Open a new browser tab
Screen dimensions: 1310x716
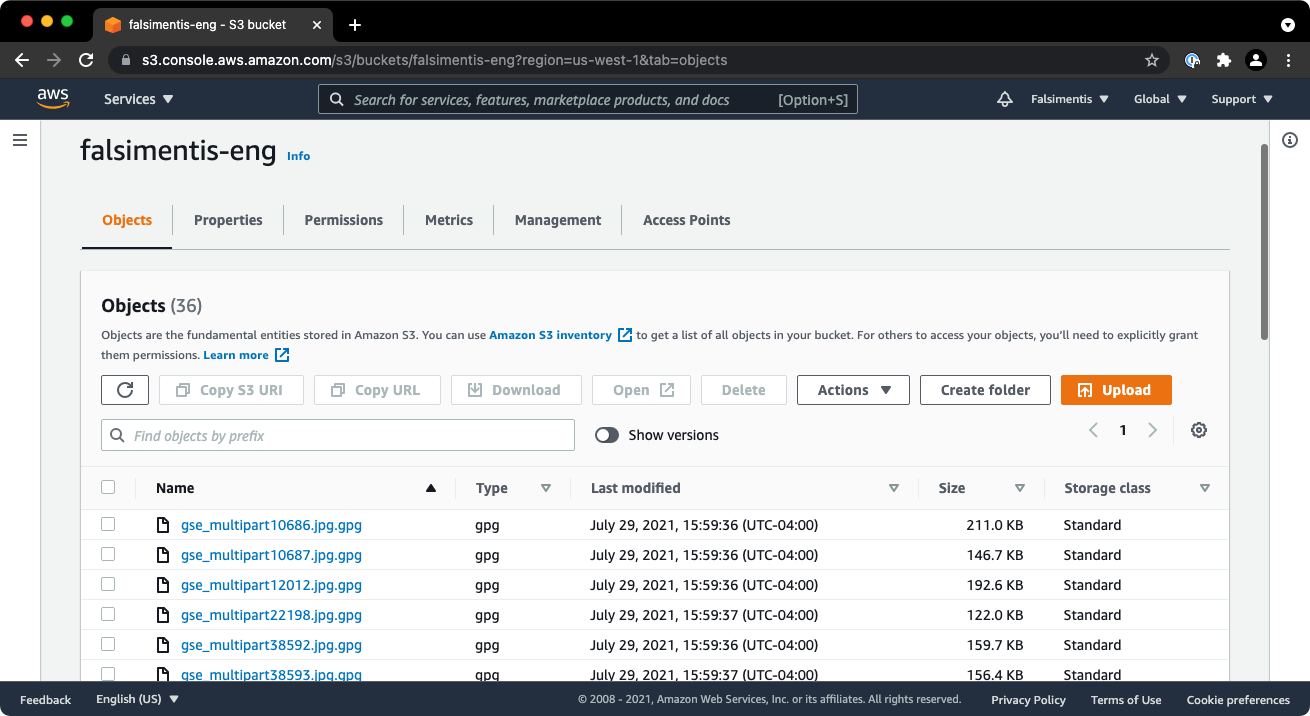354,24
